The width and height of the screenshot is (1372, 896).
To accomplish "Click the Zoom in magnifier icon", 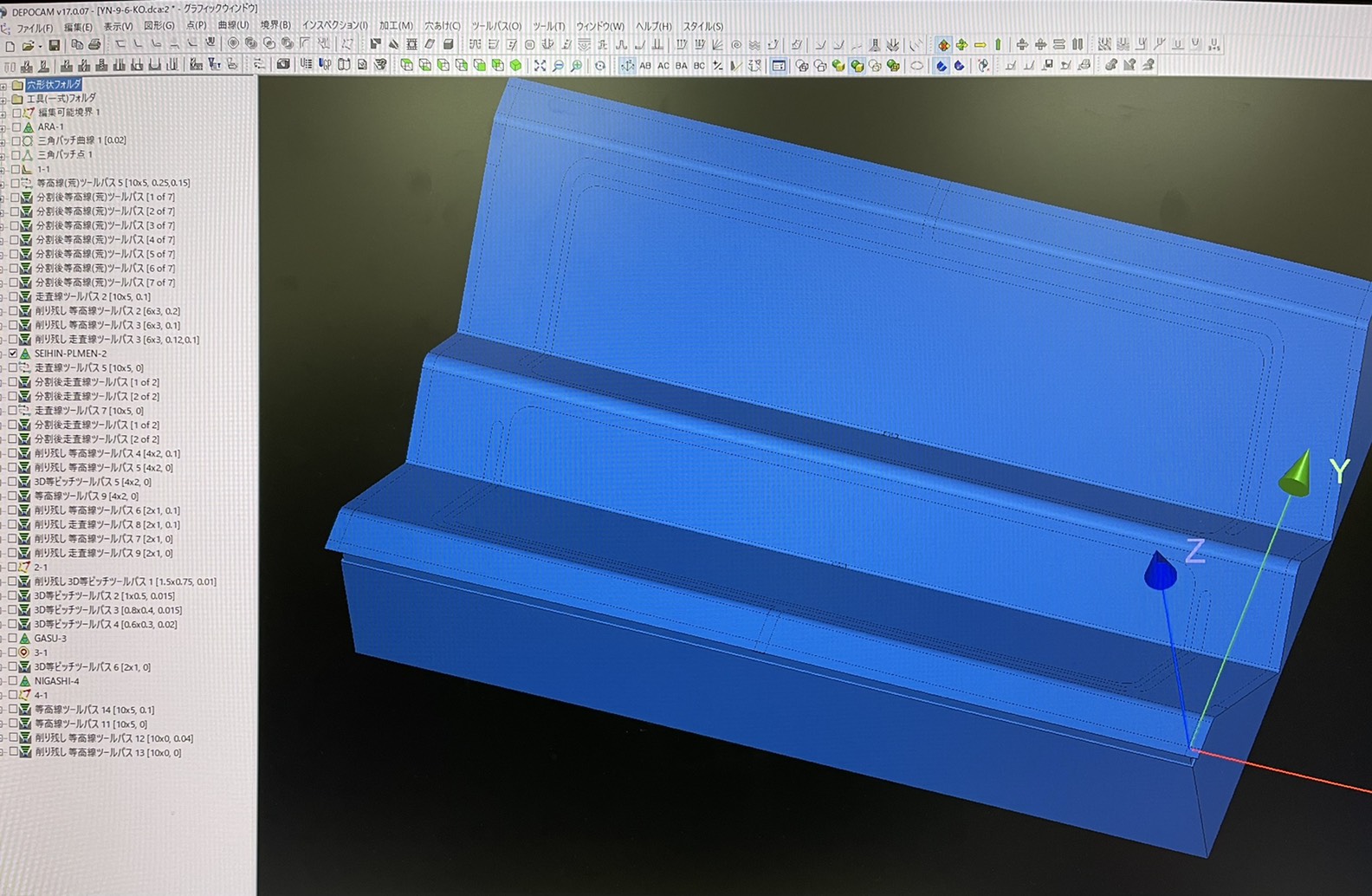I will tap(576, 65).
